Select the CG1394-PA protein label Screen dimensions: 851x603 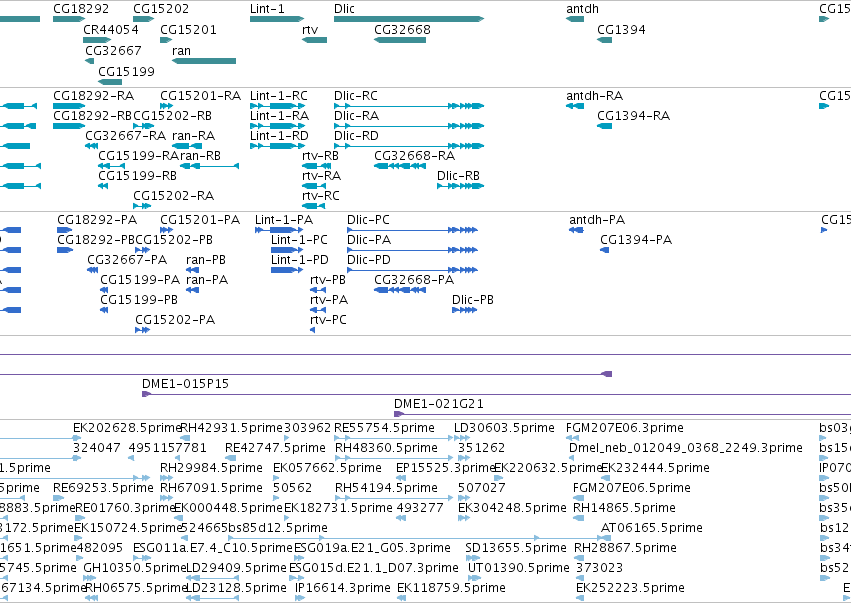(x=636, y=240)
